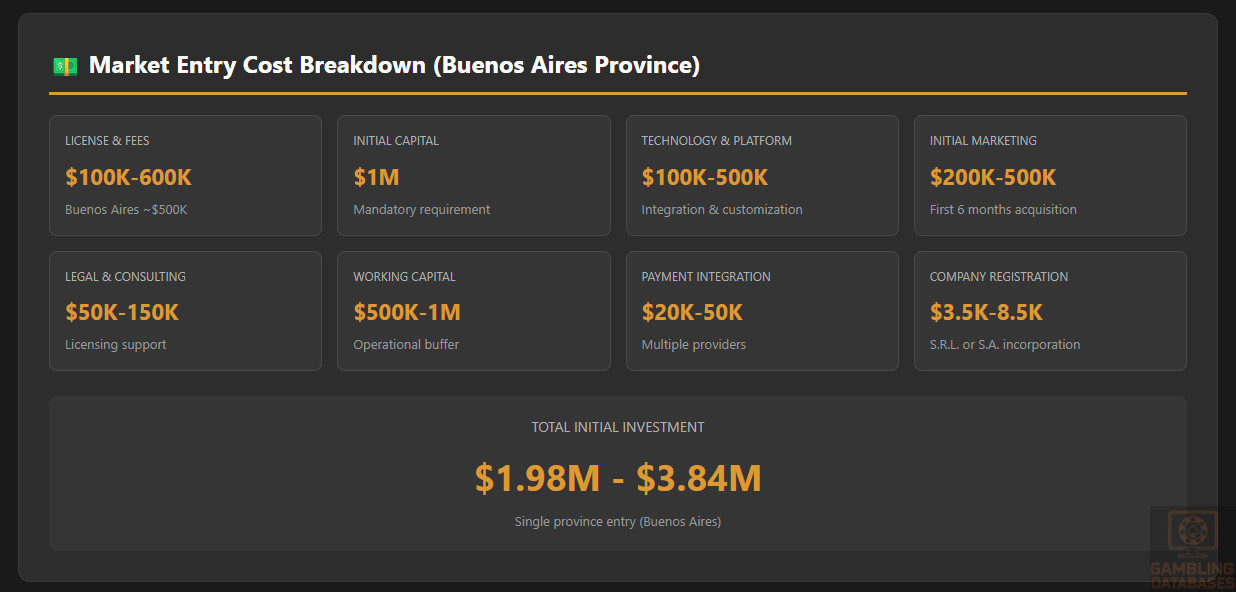Click the money emoji icon beside the title
The image size is (1236, 592).
pyautogui.click(x=65, y=66)
